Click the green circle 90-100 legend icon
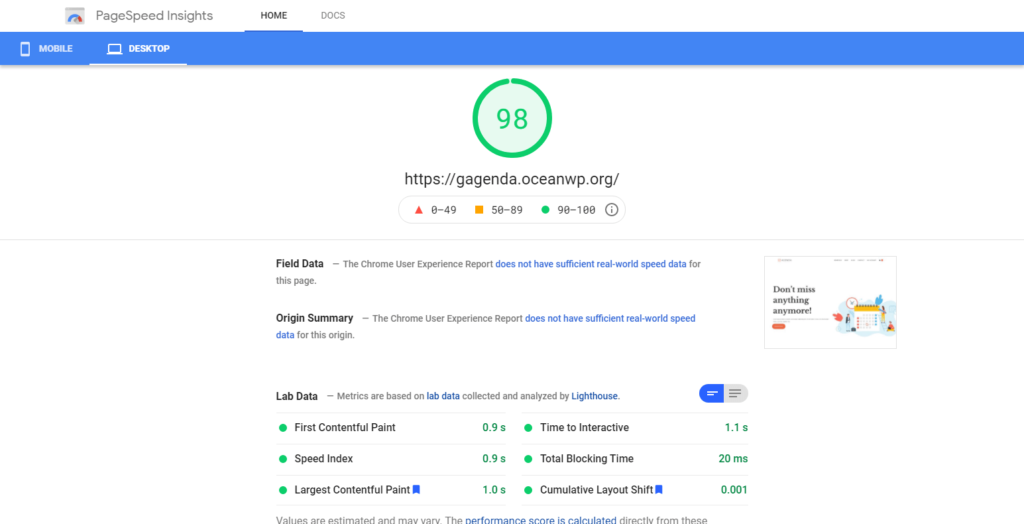 (x=545, y=210)
